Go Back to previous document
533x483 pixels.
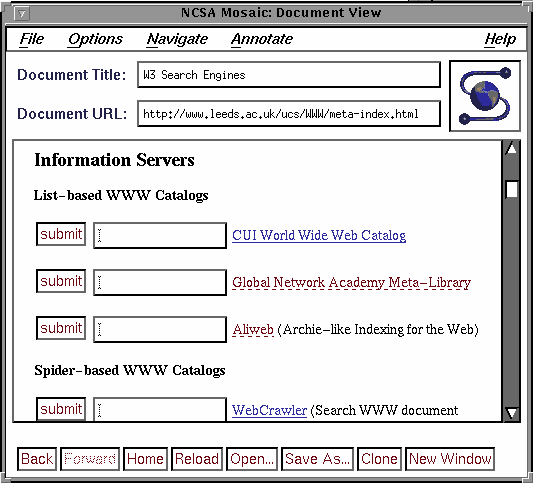(37, 459)
